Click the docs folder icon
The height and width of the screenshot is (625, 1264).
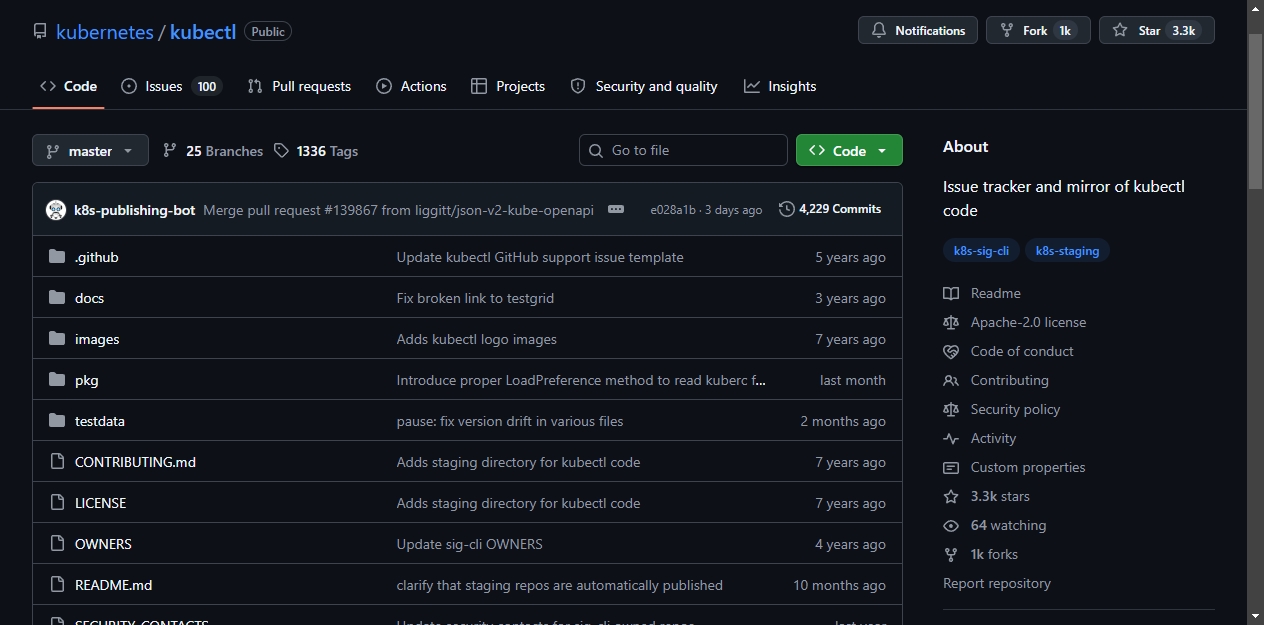[x=57, y=298]
